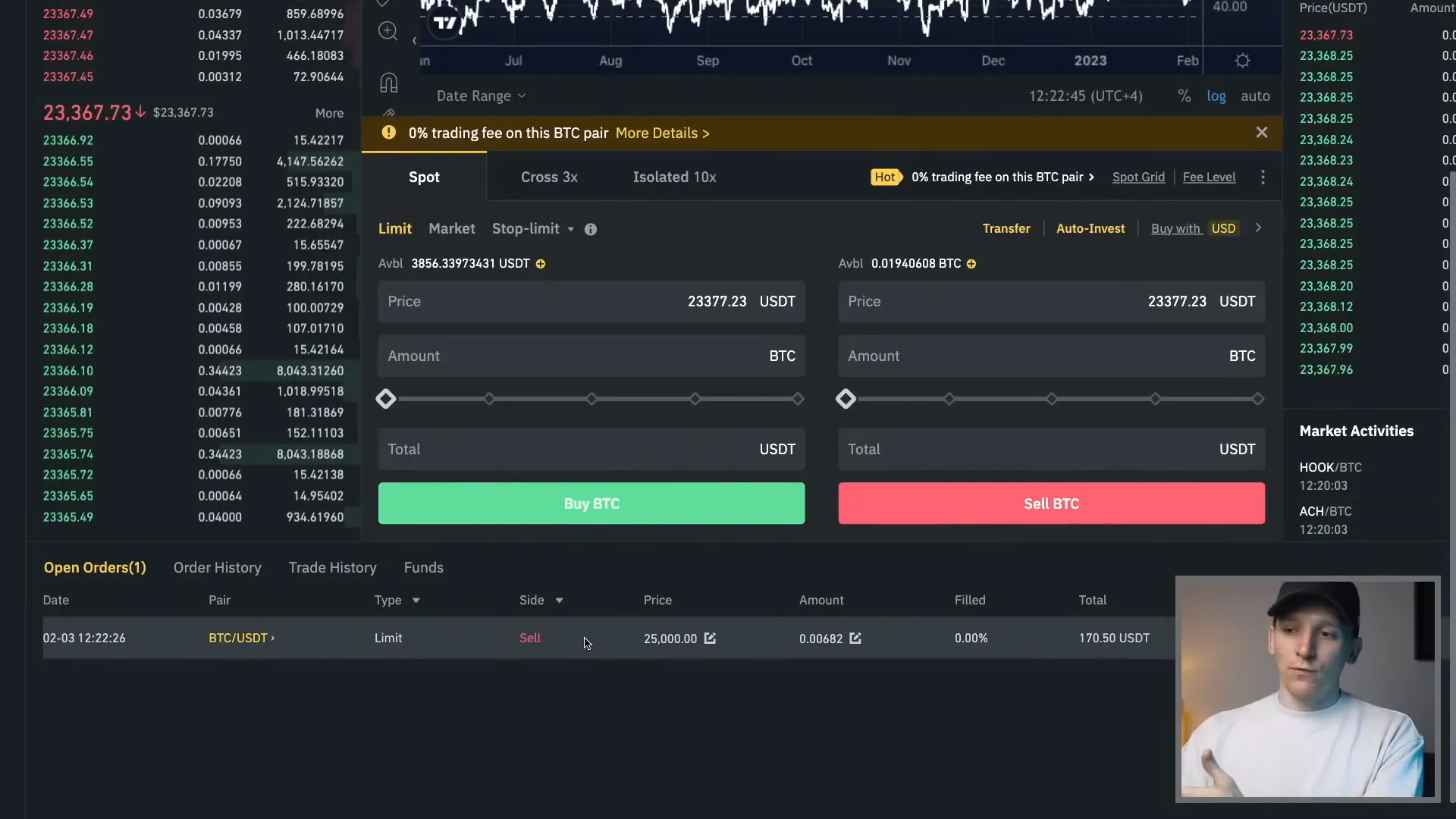
Task: Switch to Isolated 10x tab
Action: coord(674,177)
